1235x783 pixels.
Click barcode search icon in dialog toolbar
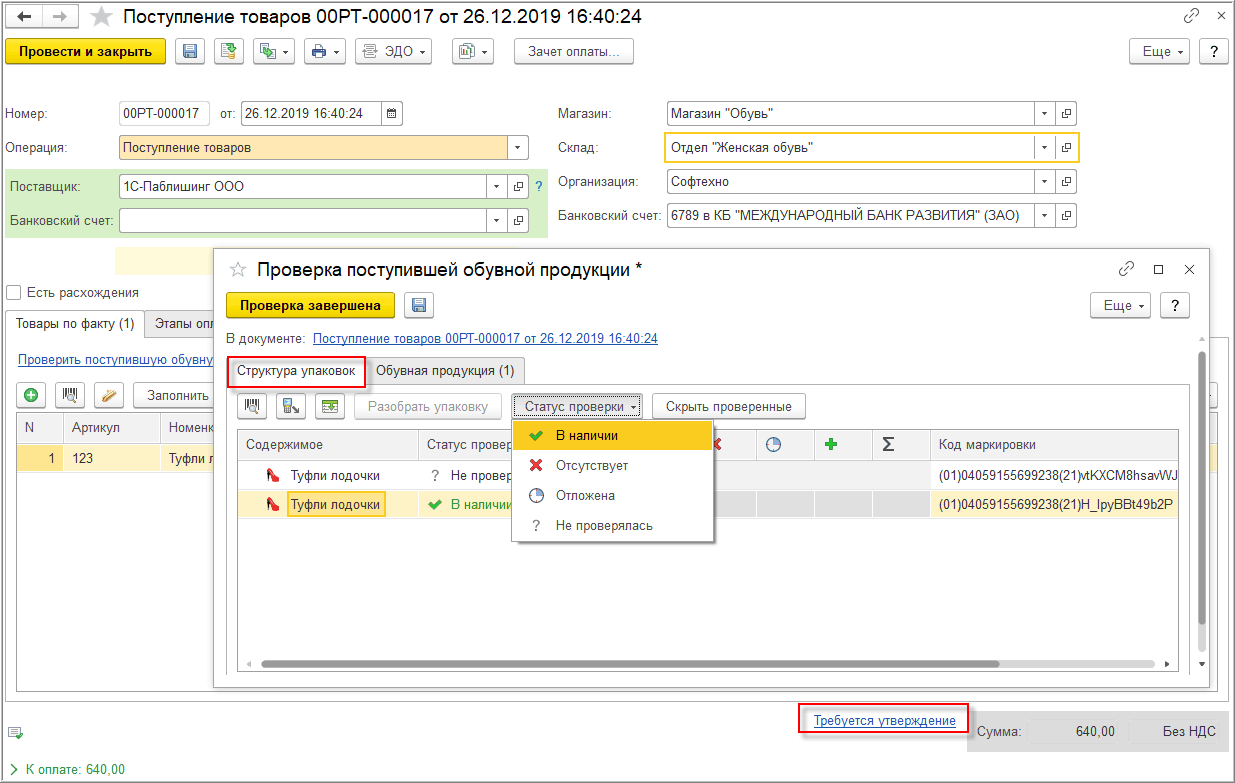click(x=253, y=406)
